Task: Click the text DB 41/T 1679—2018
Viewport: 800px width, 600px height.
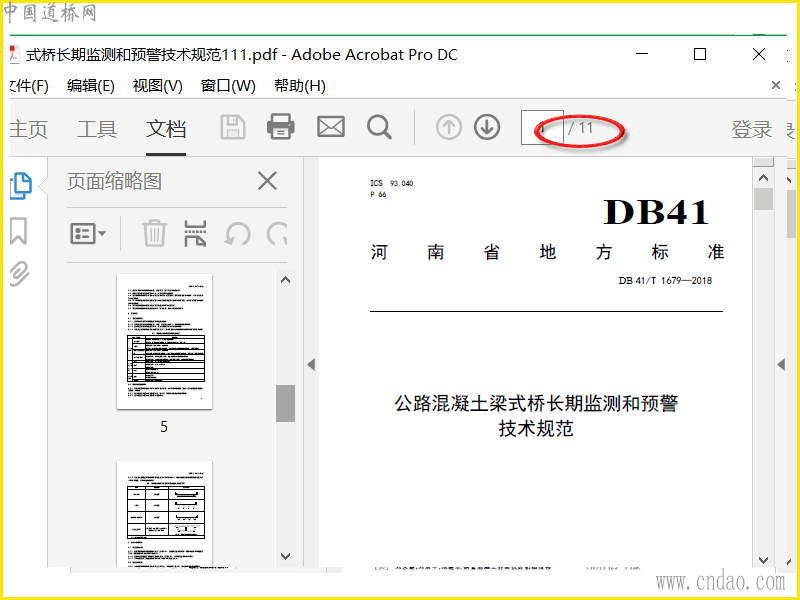Action: pos(665,281)
